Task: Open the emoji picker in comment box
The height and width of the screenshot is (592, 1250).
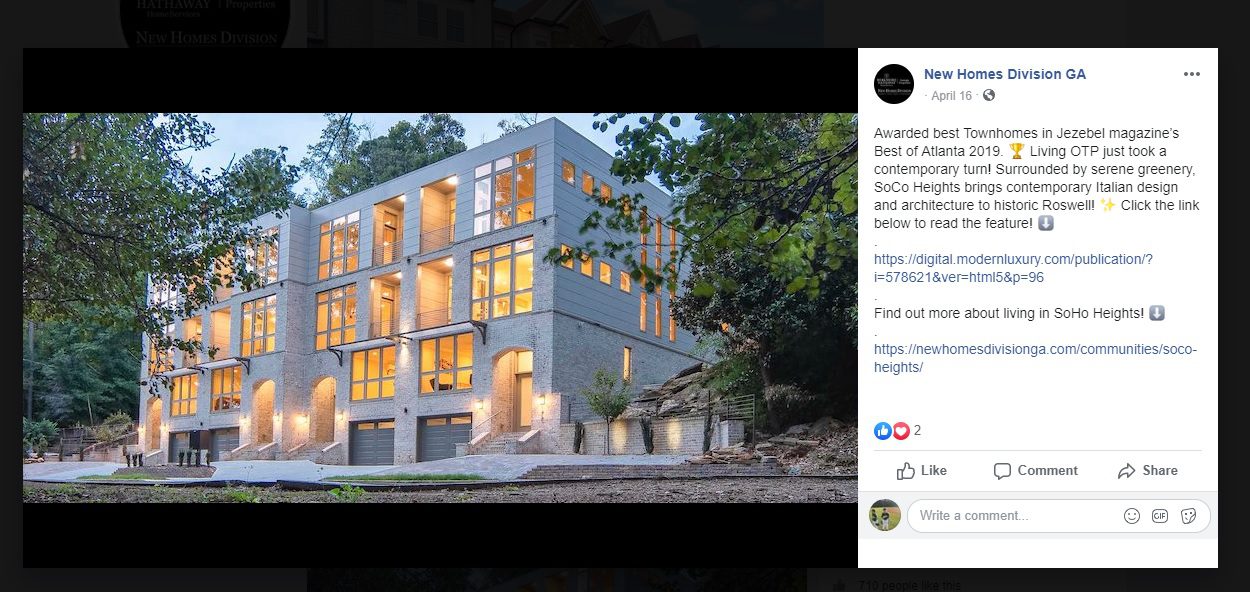Action: point(1132,516)
